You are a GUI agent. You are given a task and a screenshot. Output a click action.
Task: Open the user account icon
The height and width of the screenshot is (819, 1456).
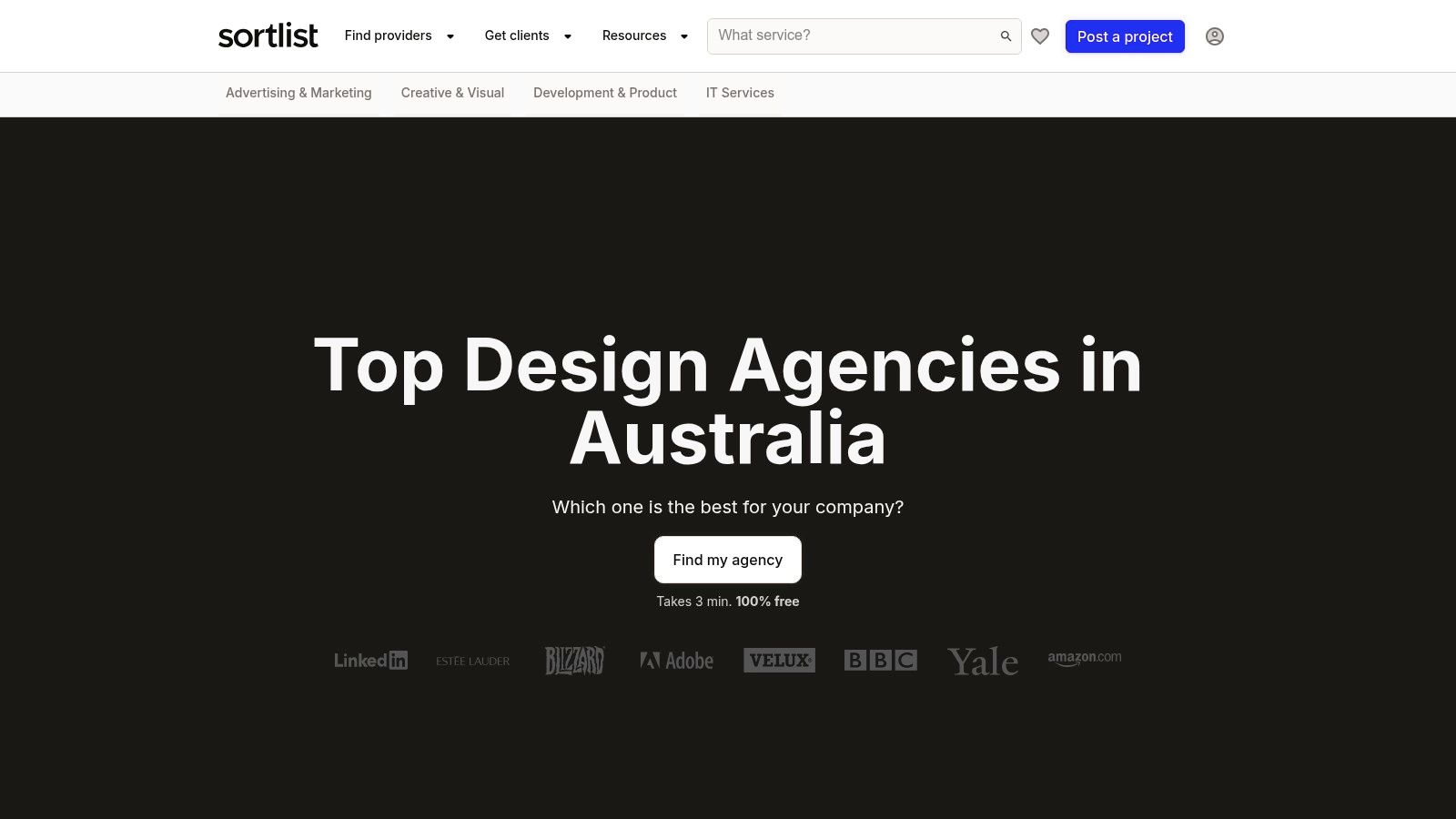1215,36
